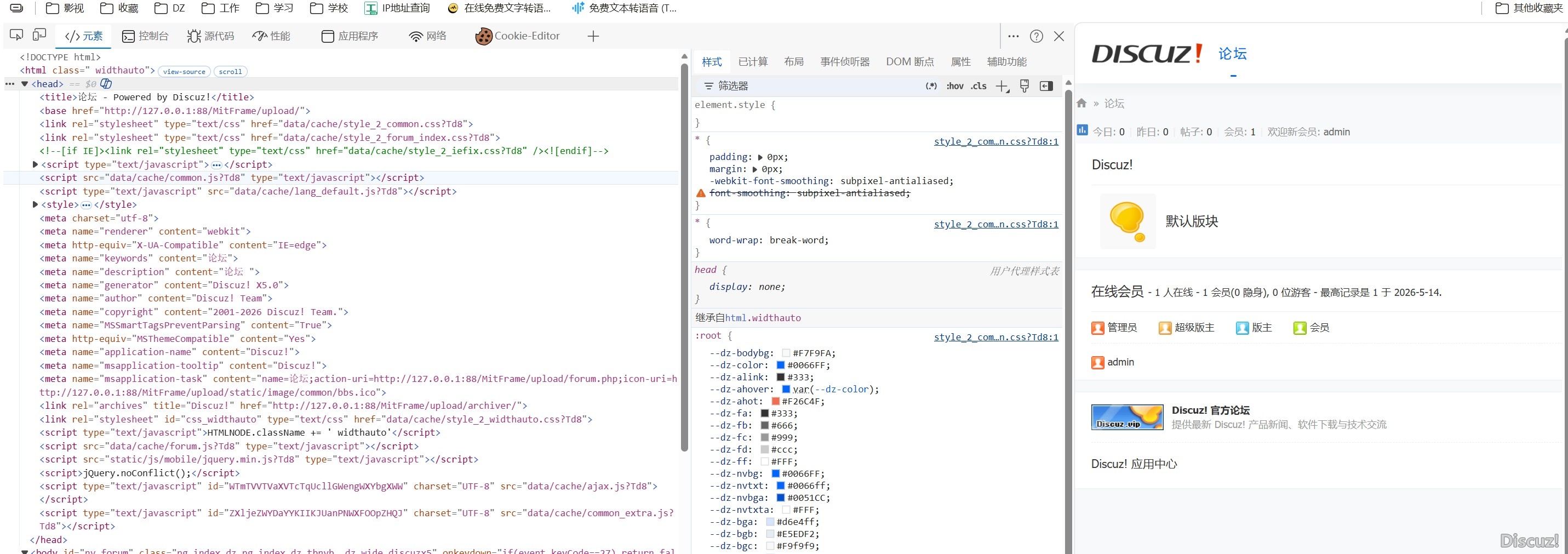Switch to the 控制台 console tab
The width and height of the screenshot is (1568, 554).
pos(146,36)
